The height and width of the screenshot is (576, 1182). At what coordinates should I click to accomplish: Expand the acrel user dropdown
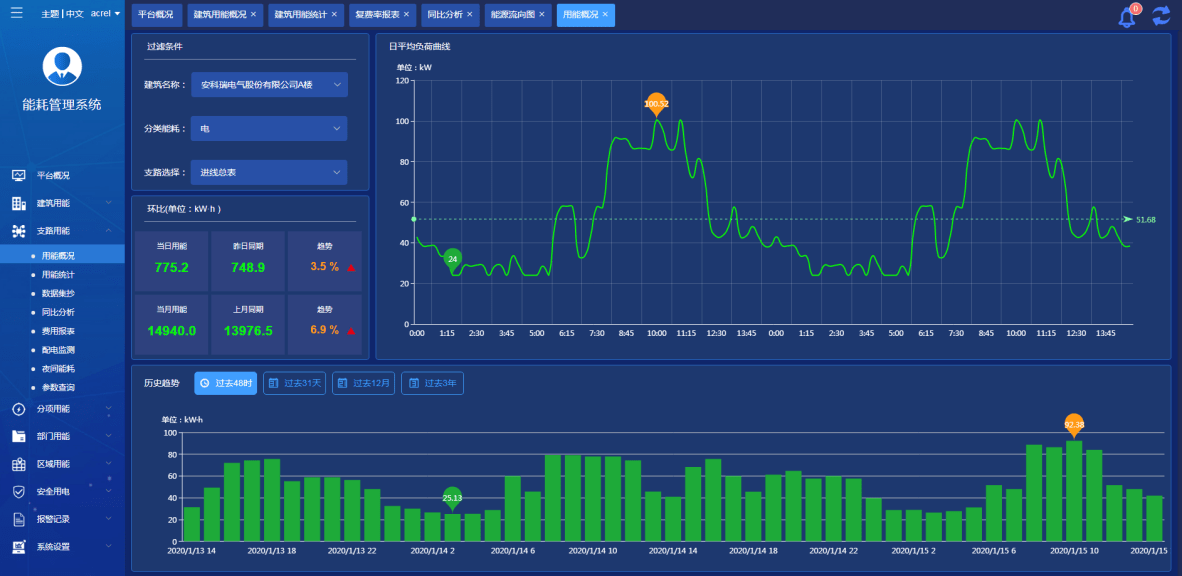point(105,14)
